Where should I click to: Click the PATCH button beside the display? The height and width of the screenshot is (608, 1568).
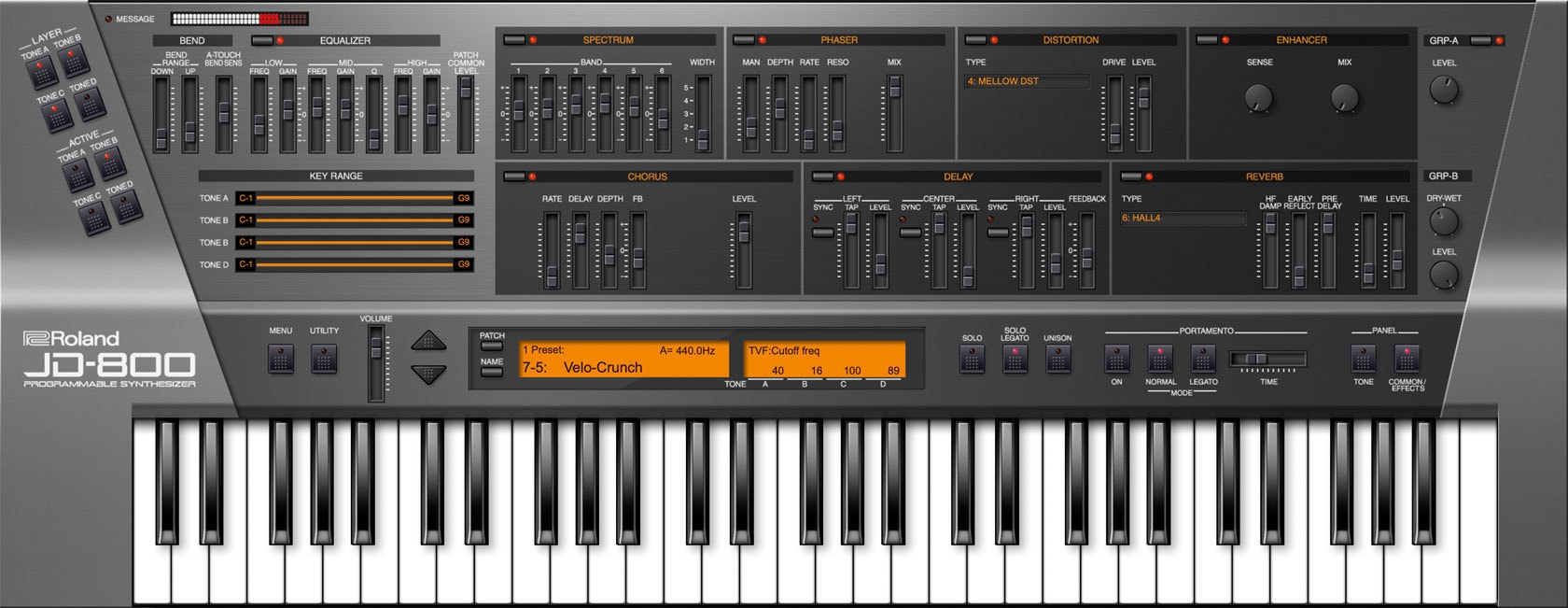click(x=492, y=346)
